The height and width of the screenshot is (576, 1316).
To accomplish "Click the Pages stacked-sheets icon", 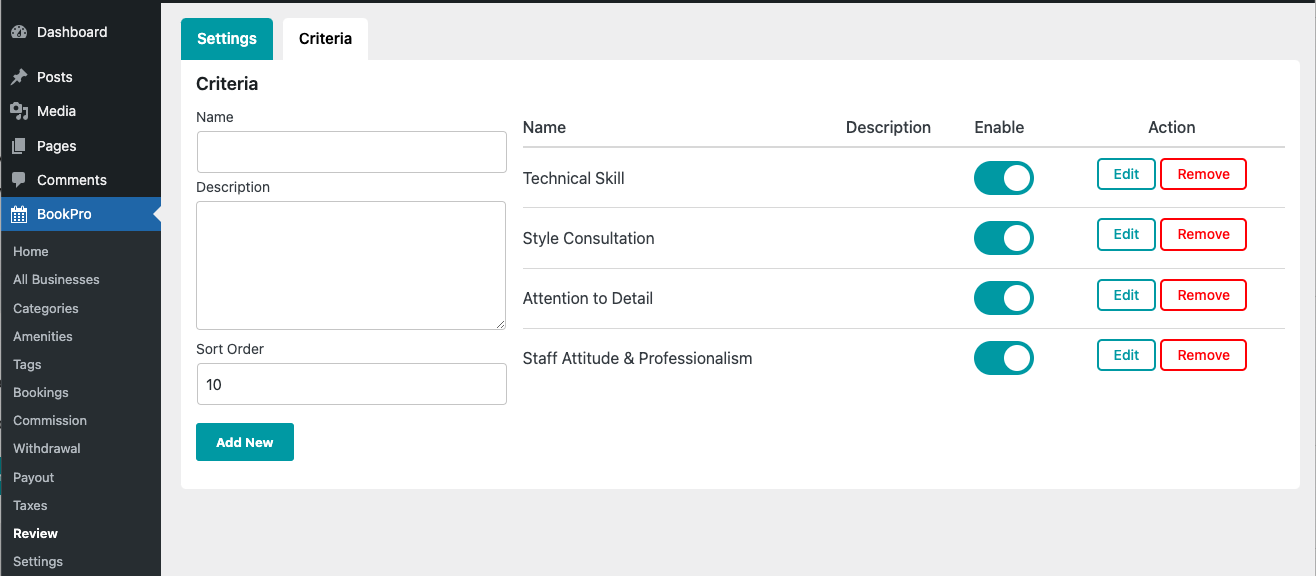I will click(x=19, y=146).
